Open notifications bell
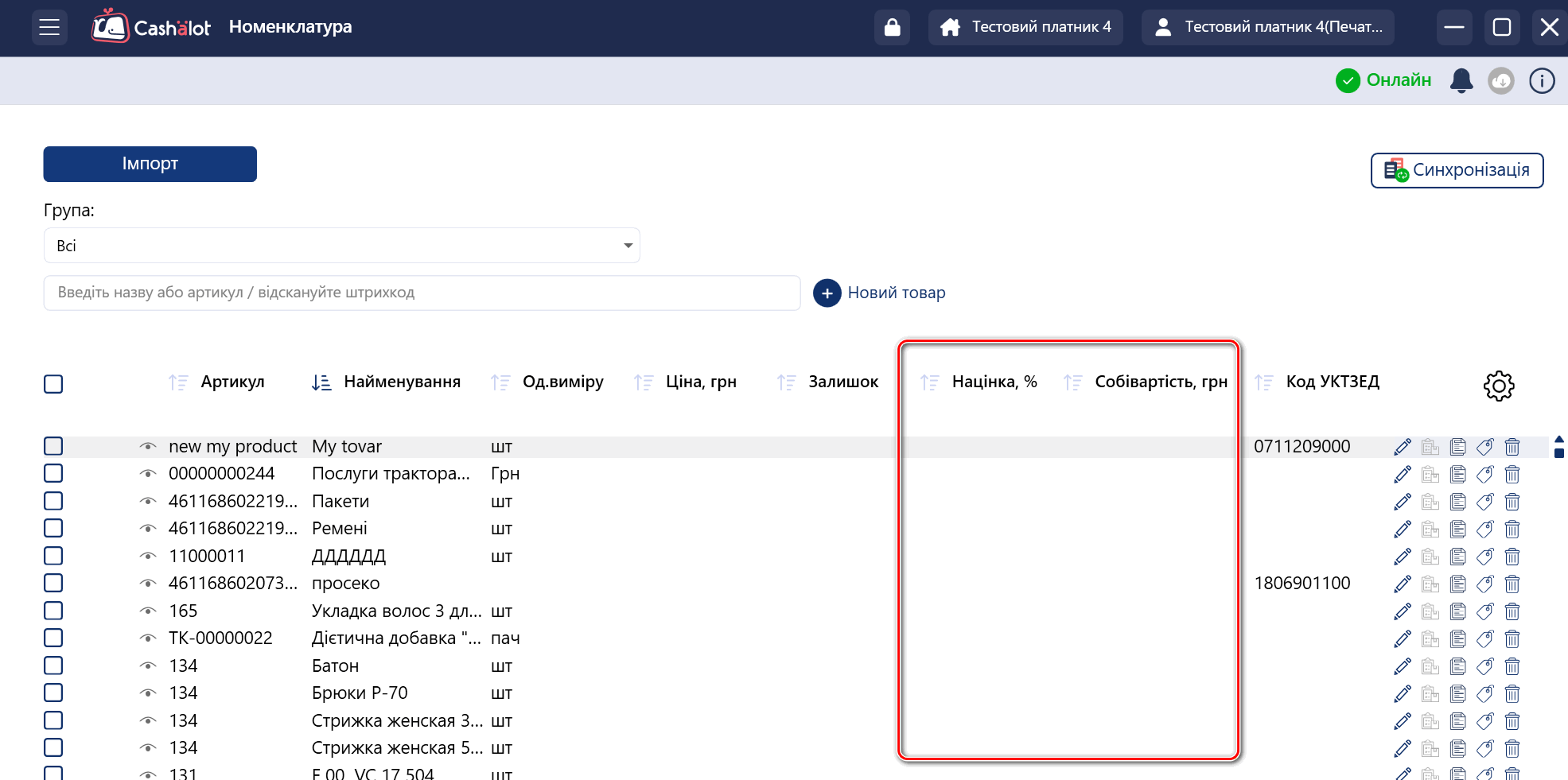Viewport: 1568px width, 780px height. click(1461, 80)
